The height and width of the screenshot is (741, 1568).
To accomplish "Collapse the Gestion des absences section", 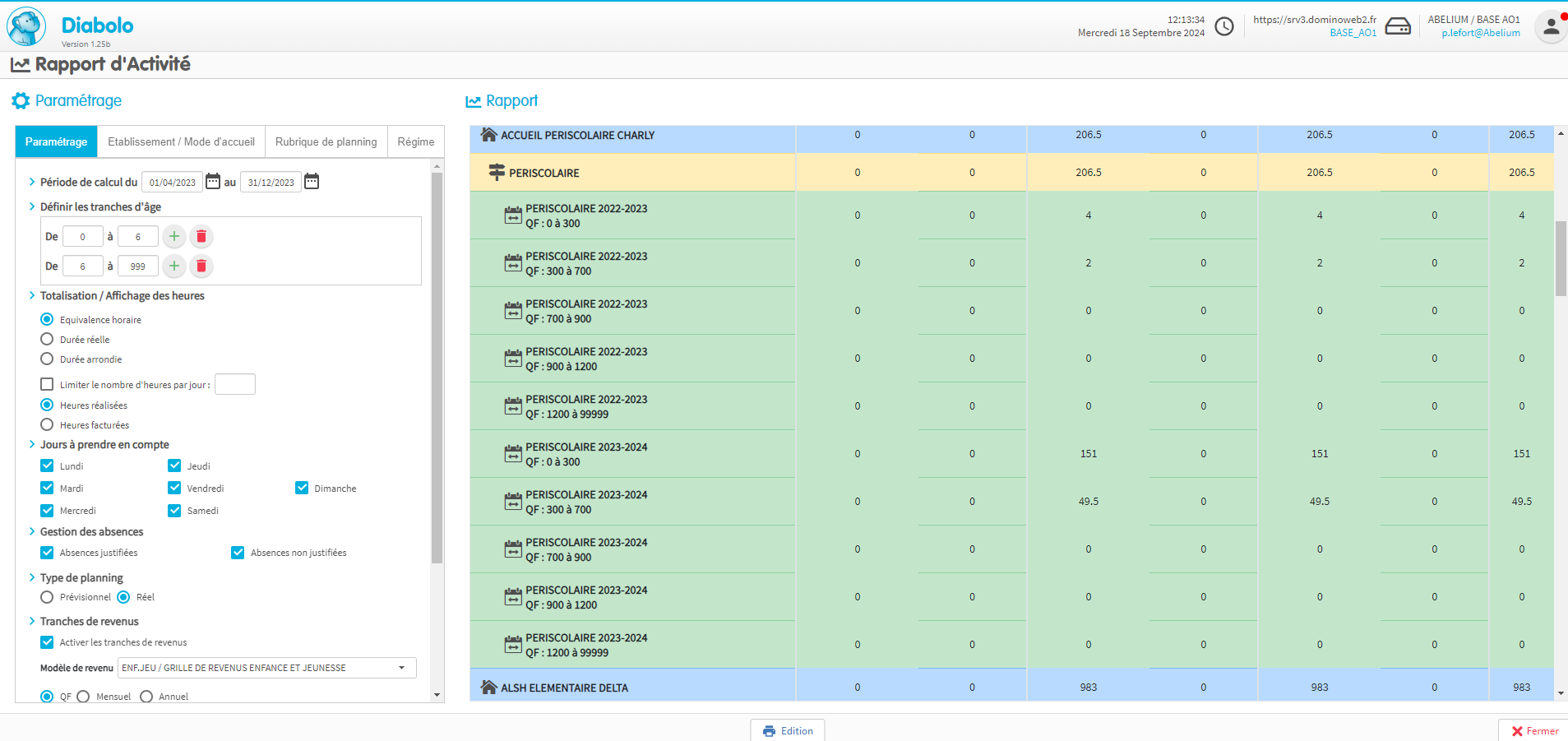I will (x=32, y=532).
